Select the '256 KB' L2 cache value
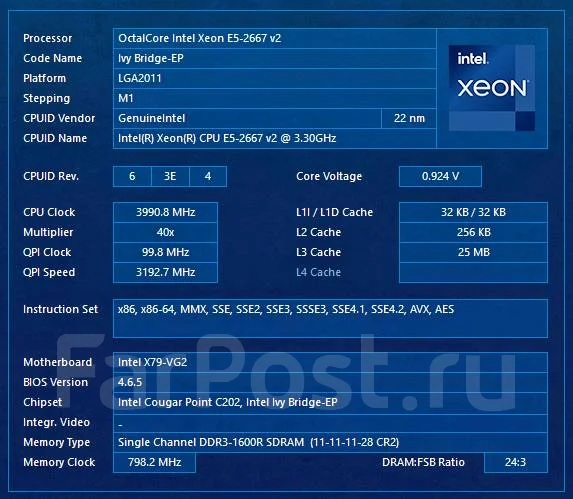The image size is (573, 499). click(x=473, y=232)
